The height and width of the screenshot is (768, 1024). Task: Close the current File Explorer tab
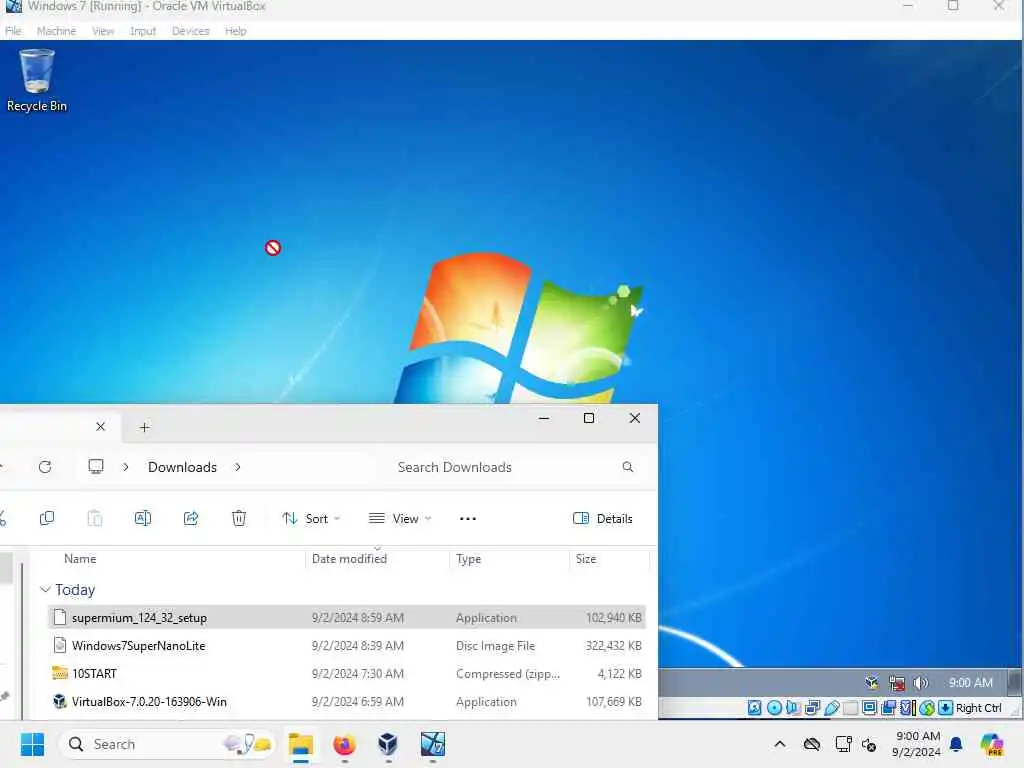pos(101,426)
